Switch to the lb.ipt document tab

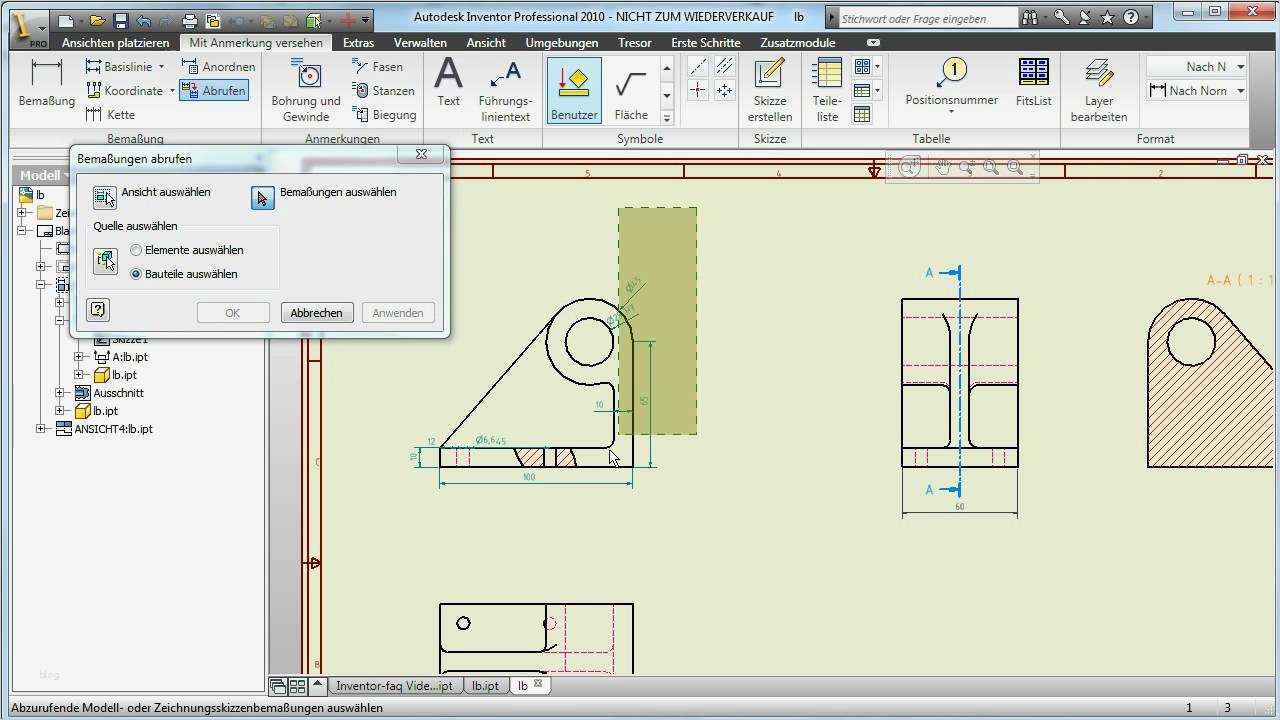486,686
